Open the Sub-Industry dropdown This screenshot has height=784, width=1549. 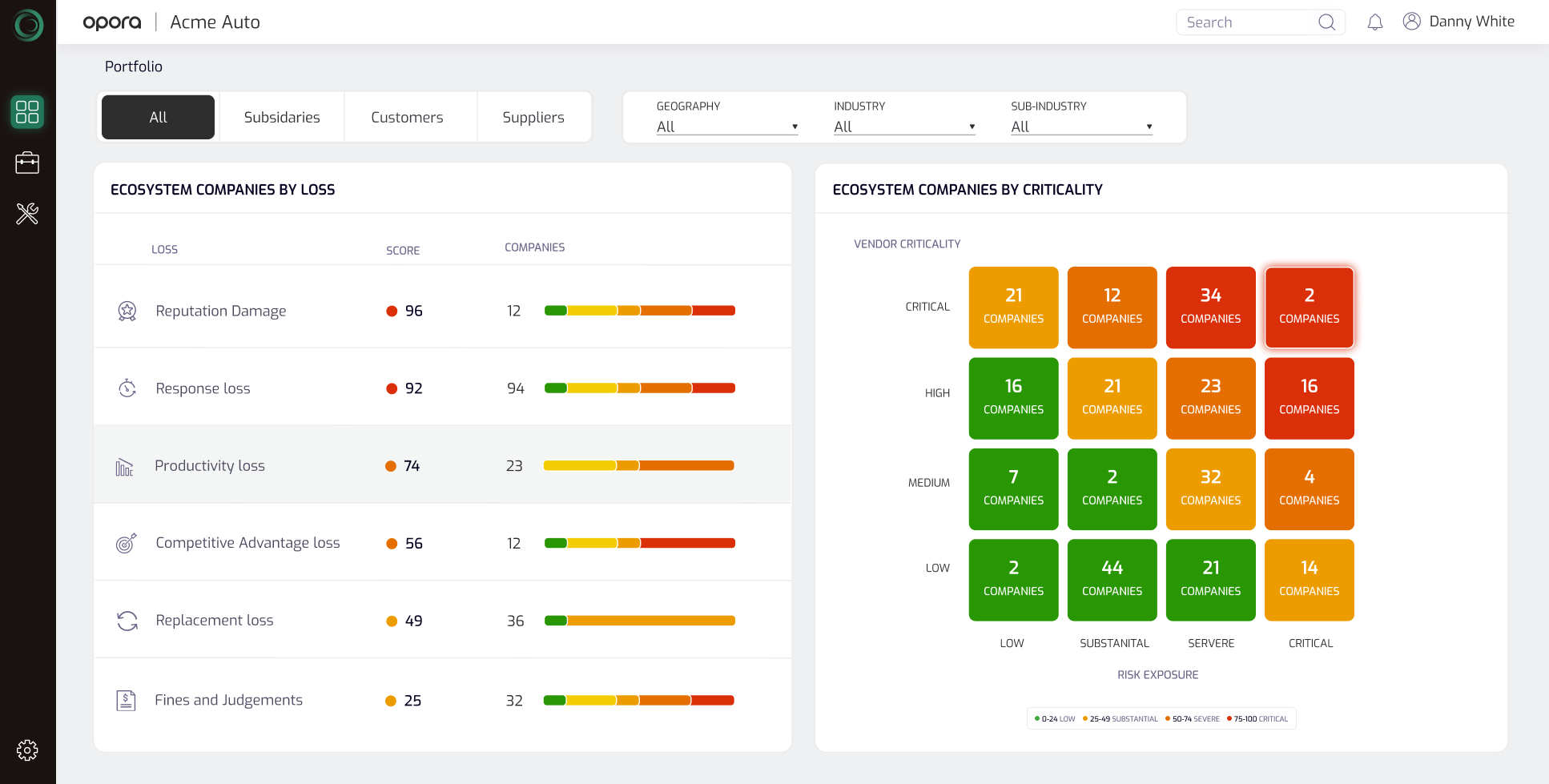click(1080, 127)
